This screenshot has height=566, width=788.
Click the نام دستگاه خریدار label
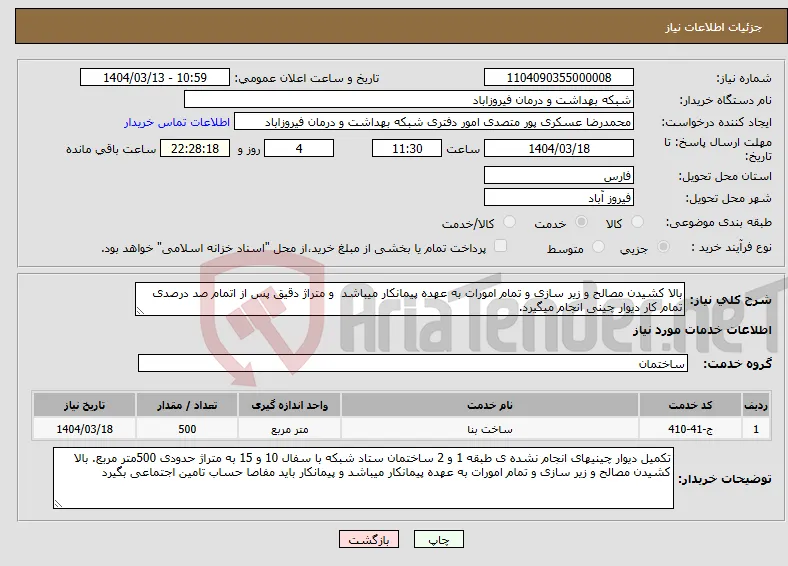coord(726,101)
